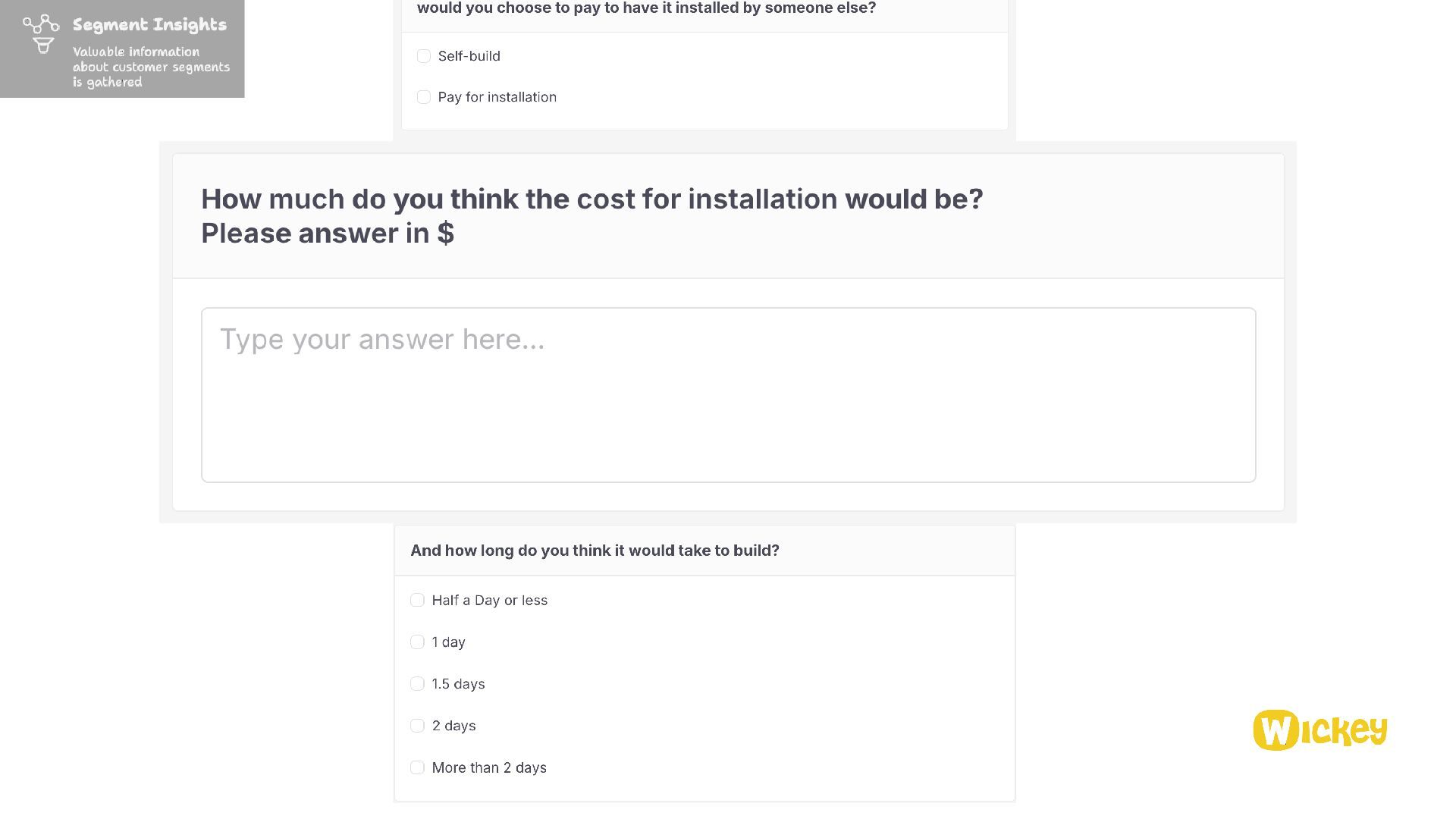This screenshot has height=819, width=1456.
Task: Click the Wickey logo
Action: [1319, 730]
